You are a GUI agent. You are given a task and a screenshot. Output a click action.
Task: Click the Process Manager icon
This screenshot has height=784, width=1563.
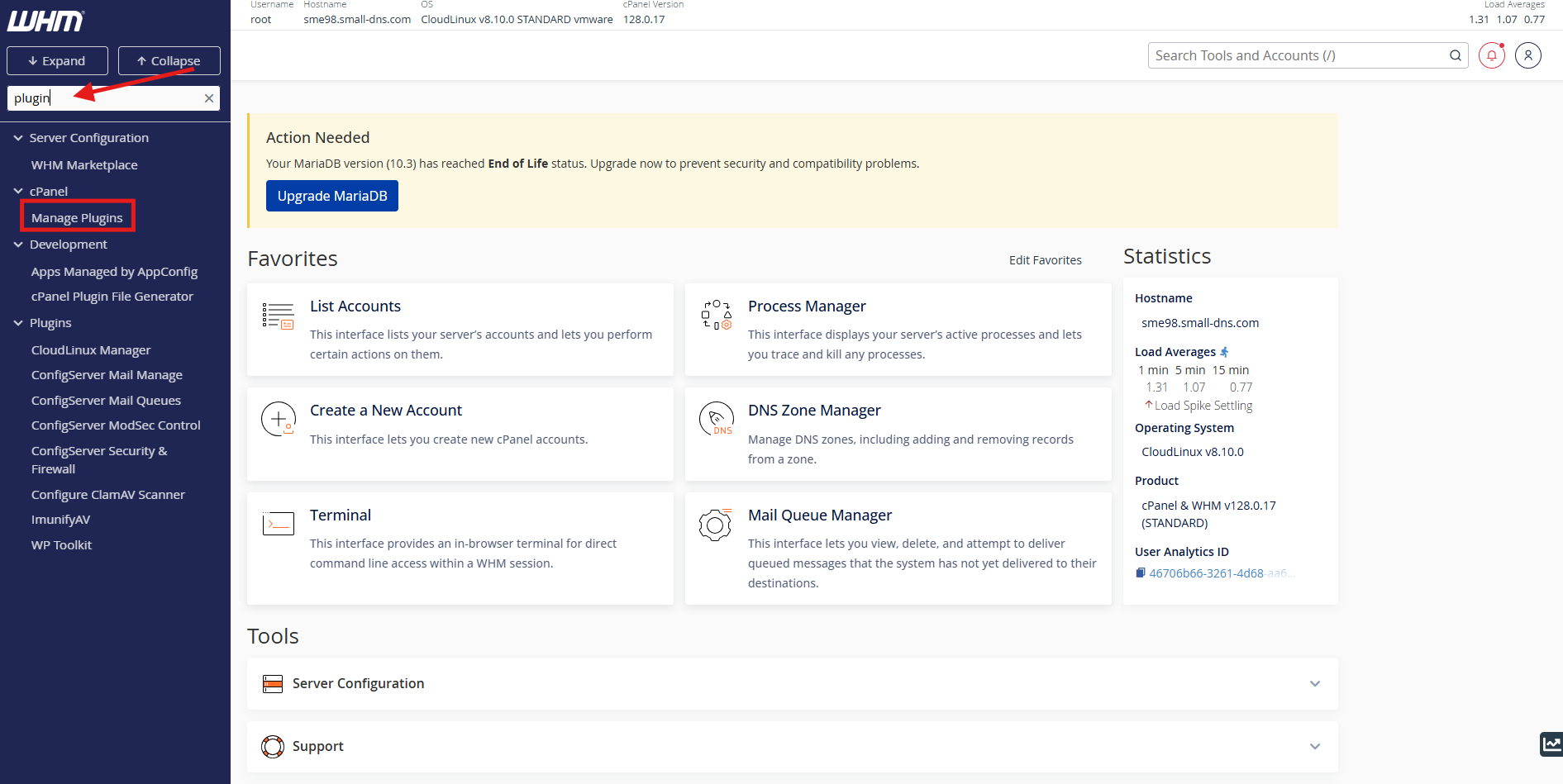pos(717,315)
